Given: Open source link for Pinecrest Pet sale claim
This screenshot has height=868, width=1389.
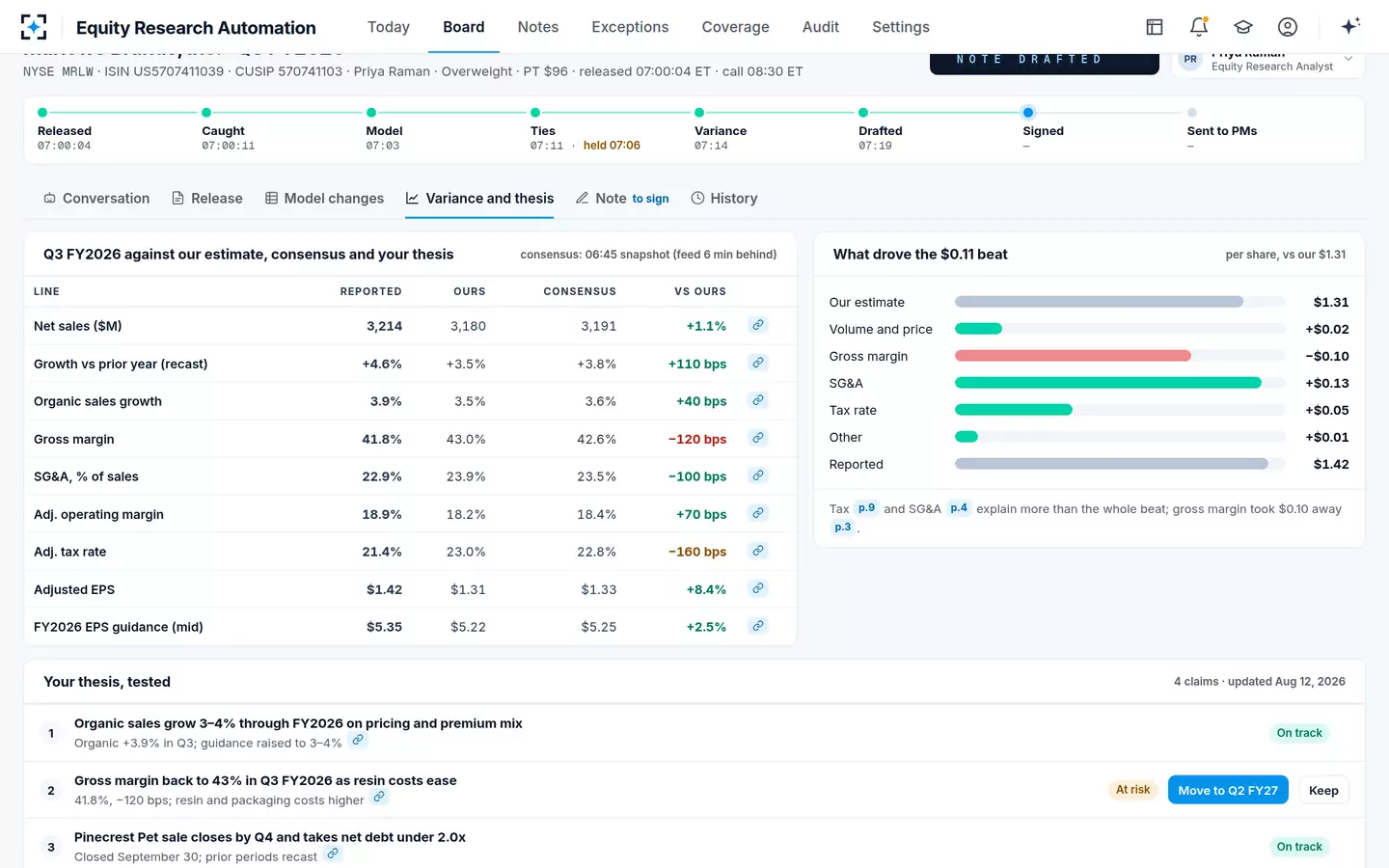Looking at the screenshot, I should click(333, 854).
